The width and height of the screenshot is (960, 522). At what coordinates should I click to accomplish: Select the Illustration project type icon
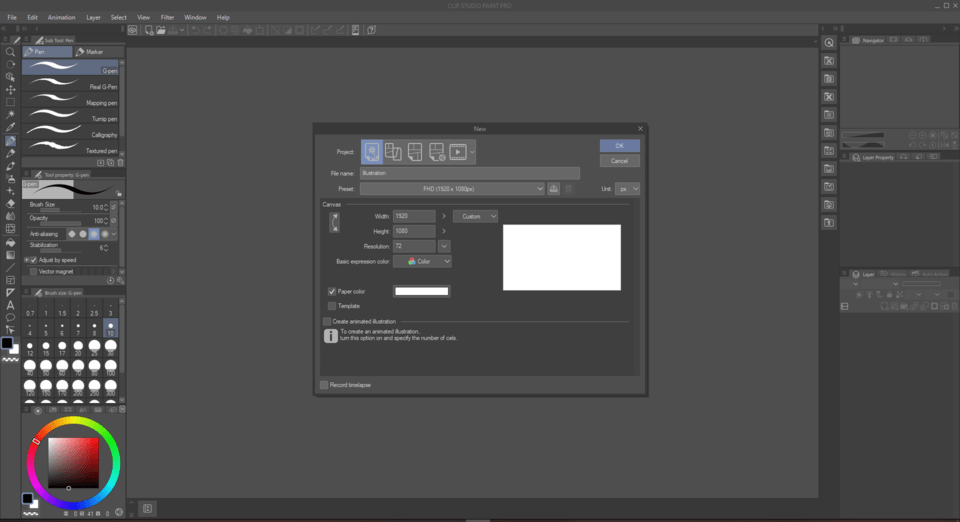[372, 152]
